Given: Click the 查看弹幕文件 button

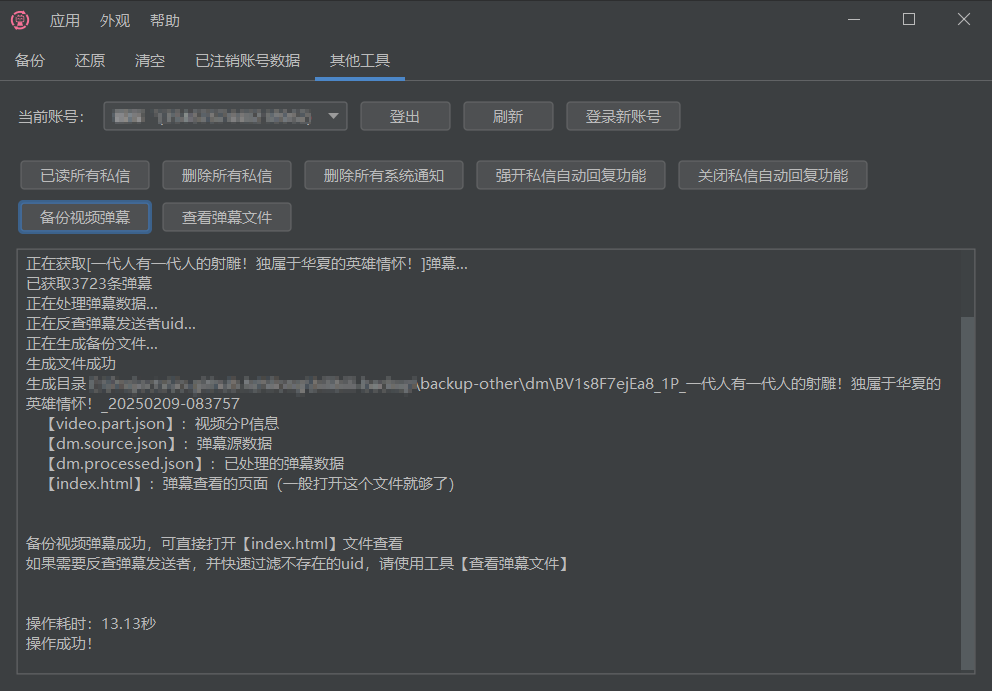Looking at the screenshot, I should [x=226, y=217].
